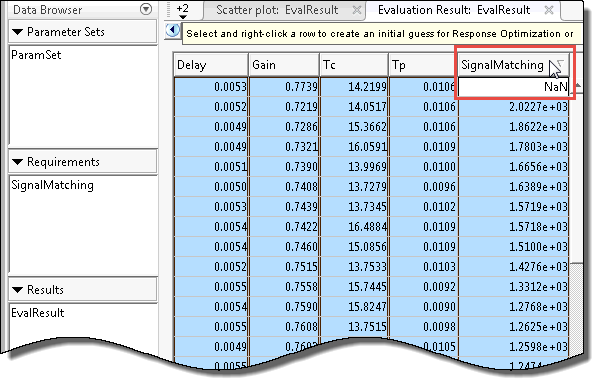Viewport: 599px width, 386px height.
Task: Select Tc cell 14.0517
Action: click(x=354, y=107)
